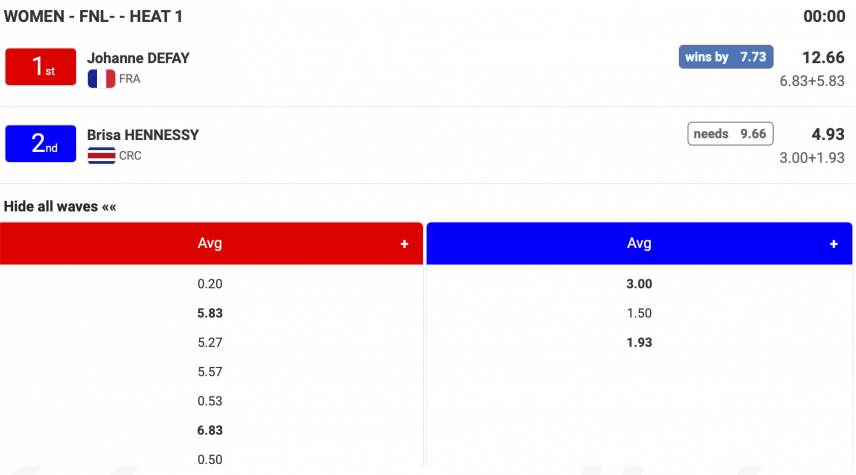
Task: Select the red Avg column header
Action: pos(210,244)
